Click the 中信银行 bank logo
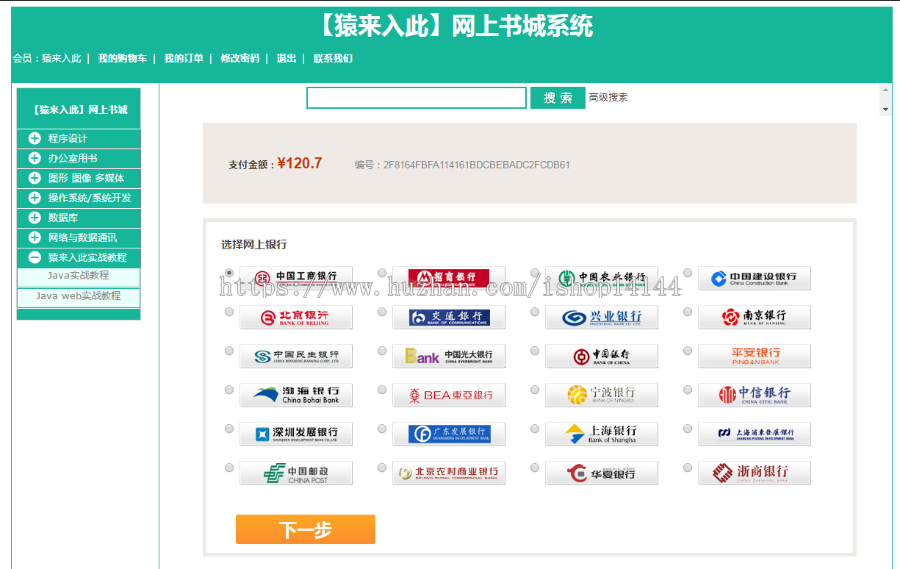 [x=754, y=395]
